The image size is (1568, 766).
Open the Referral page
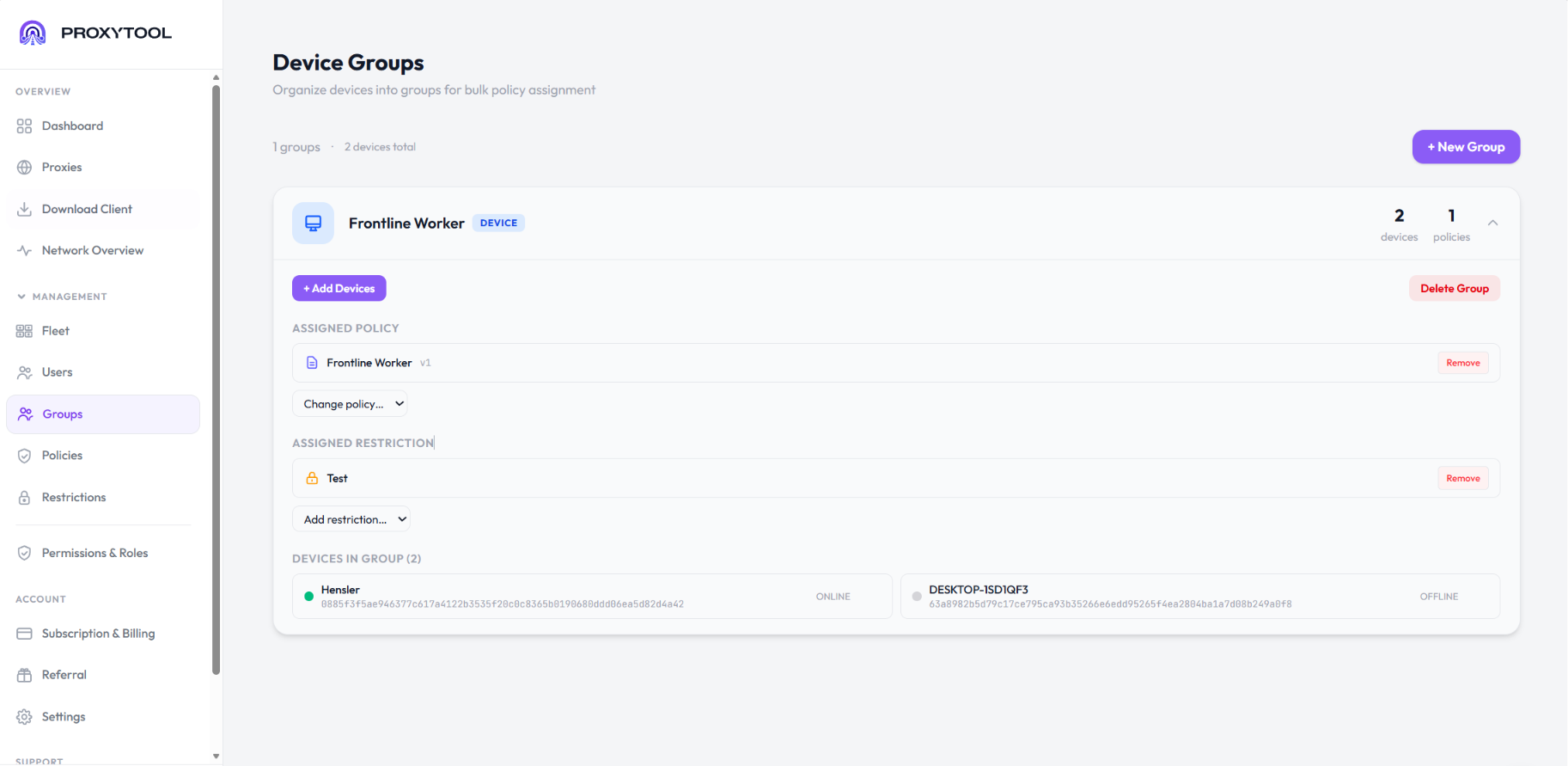[103, 675]
